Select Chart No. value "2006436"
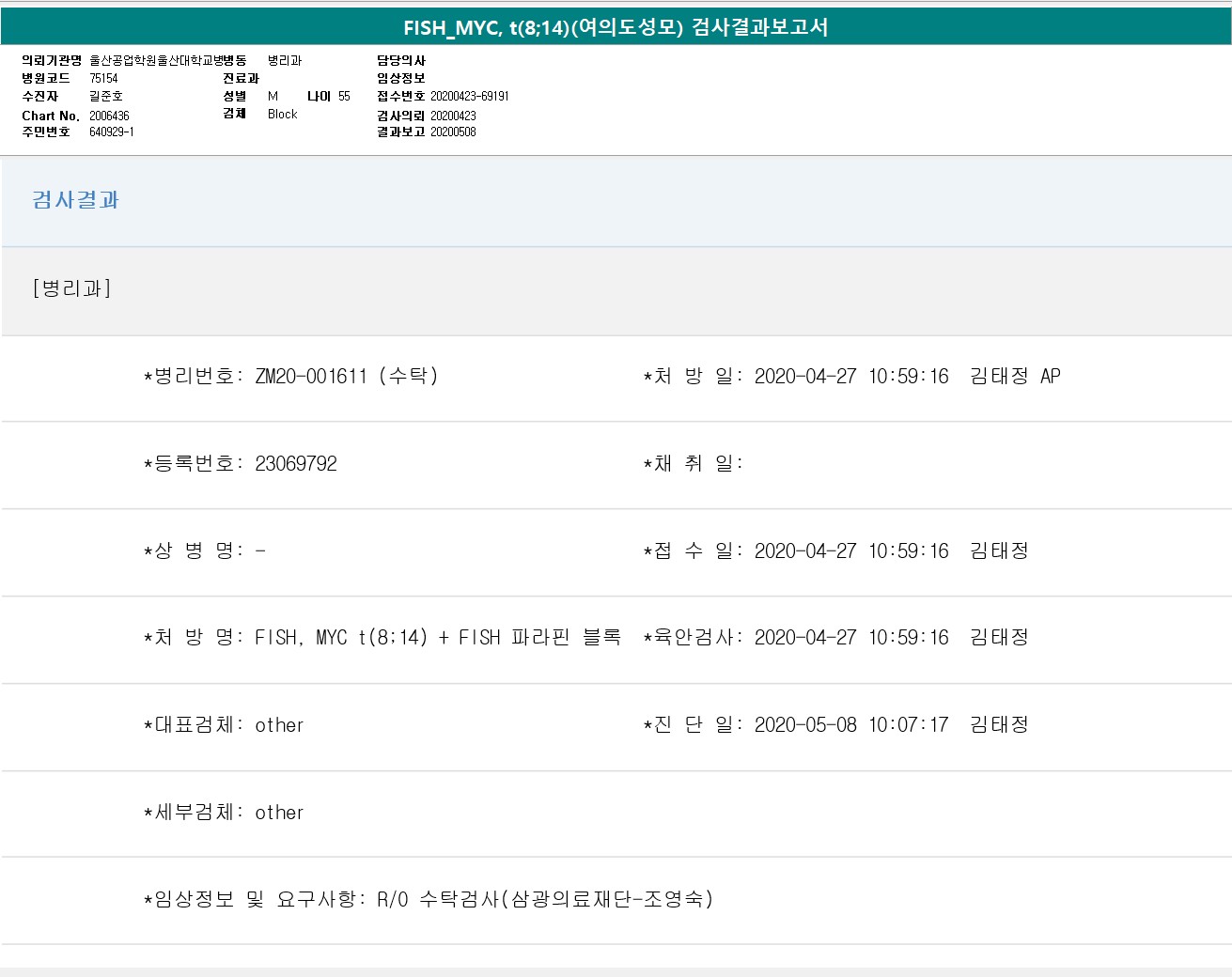The height and width of the screenshot is (977, 1232). pyautogui.click(x=109, y=116)
